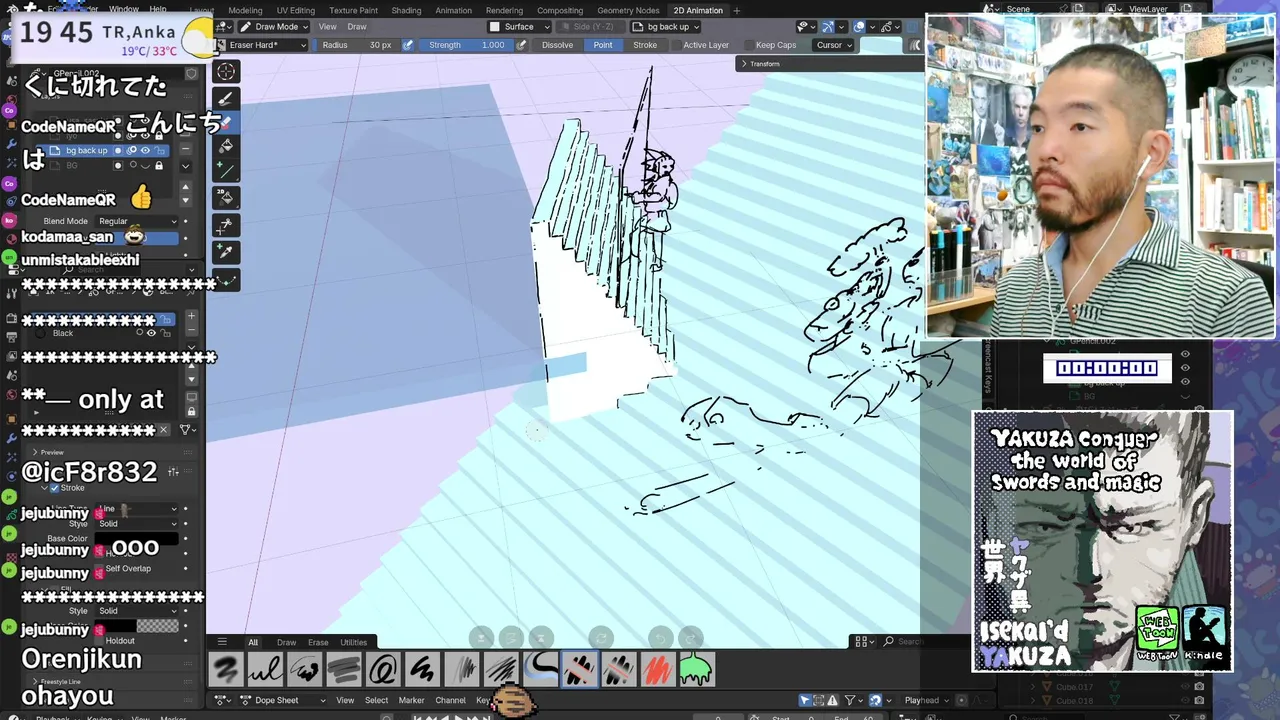Switch to the Shading workspace tab
This screenshot has width=1280, height=720.
click(x=406, y=10)
